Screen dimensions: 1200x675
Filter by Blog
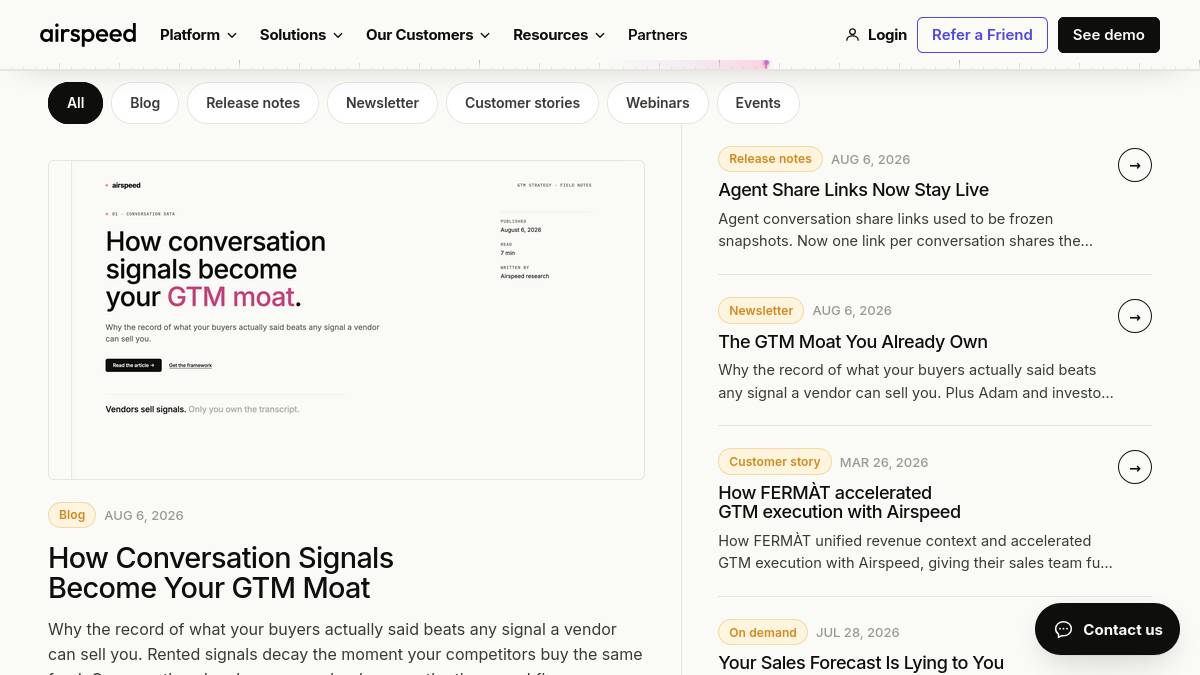[145, 103]
